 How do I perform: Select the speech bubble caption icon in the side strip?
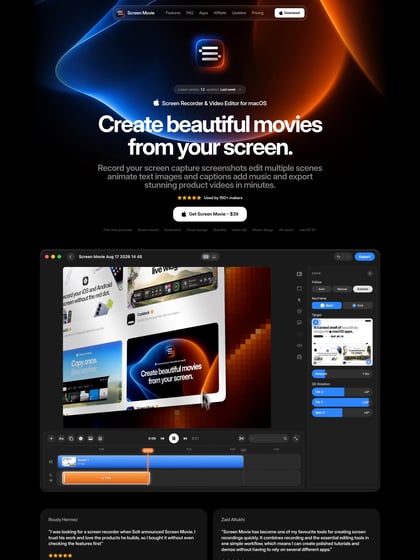(299, 322)
